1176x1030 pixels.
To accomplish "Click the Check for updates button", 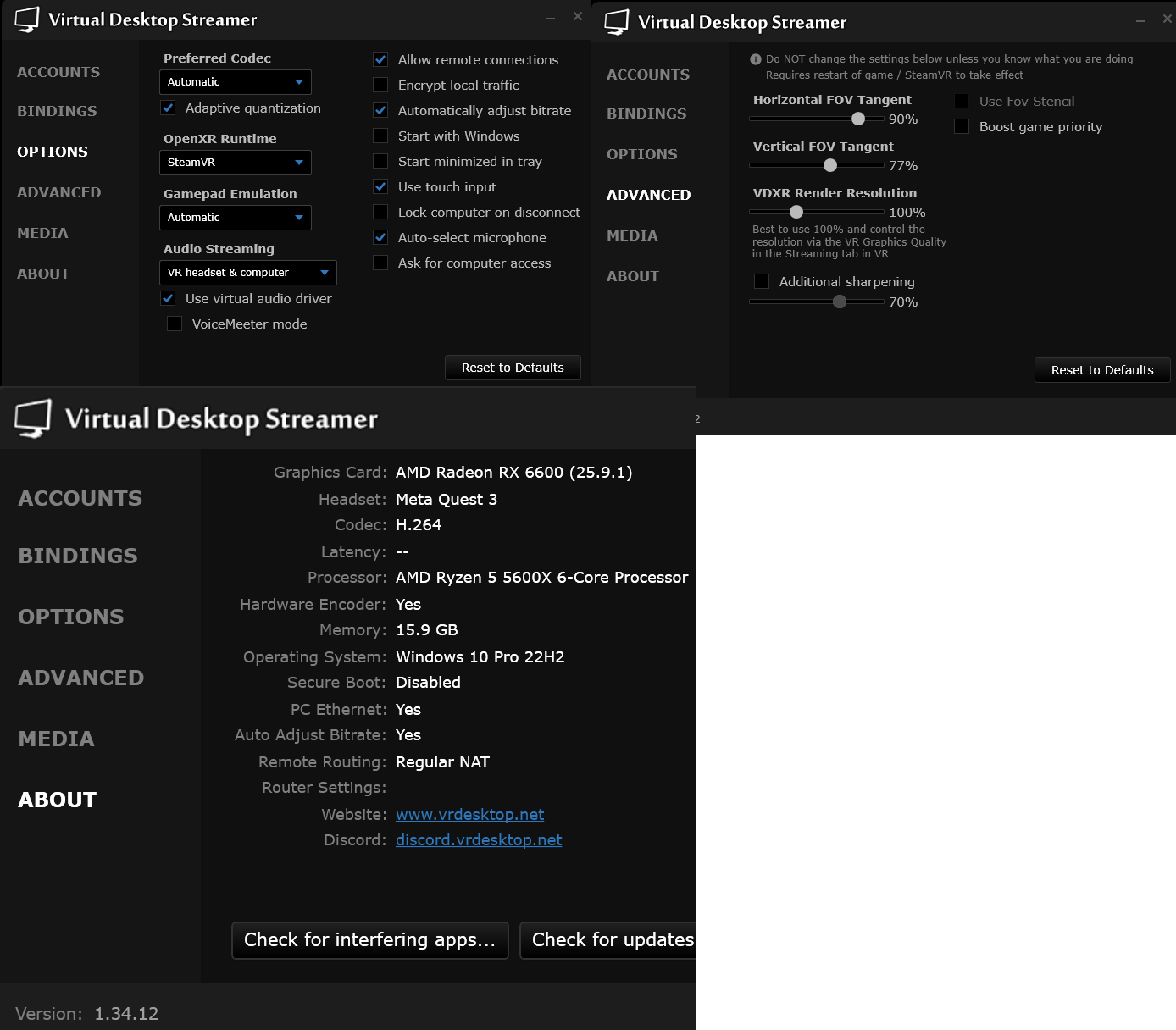I will point(608,940).
